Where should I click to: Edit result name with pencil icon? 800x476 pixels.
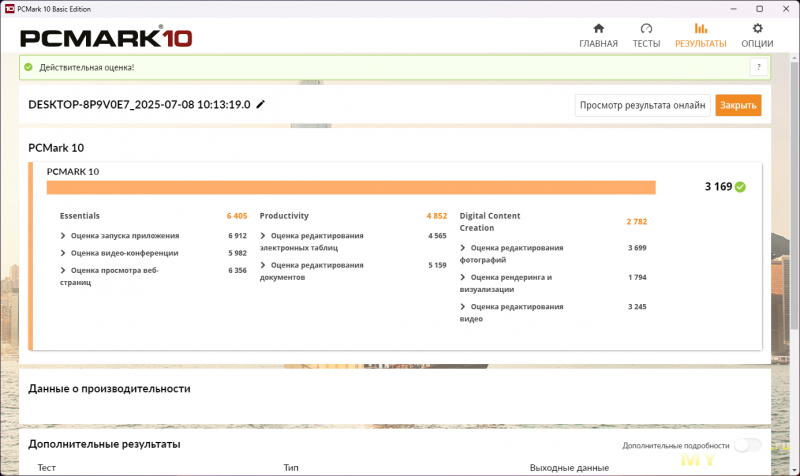[x=261, y=104]
